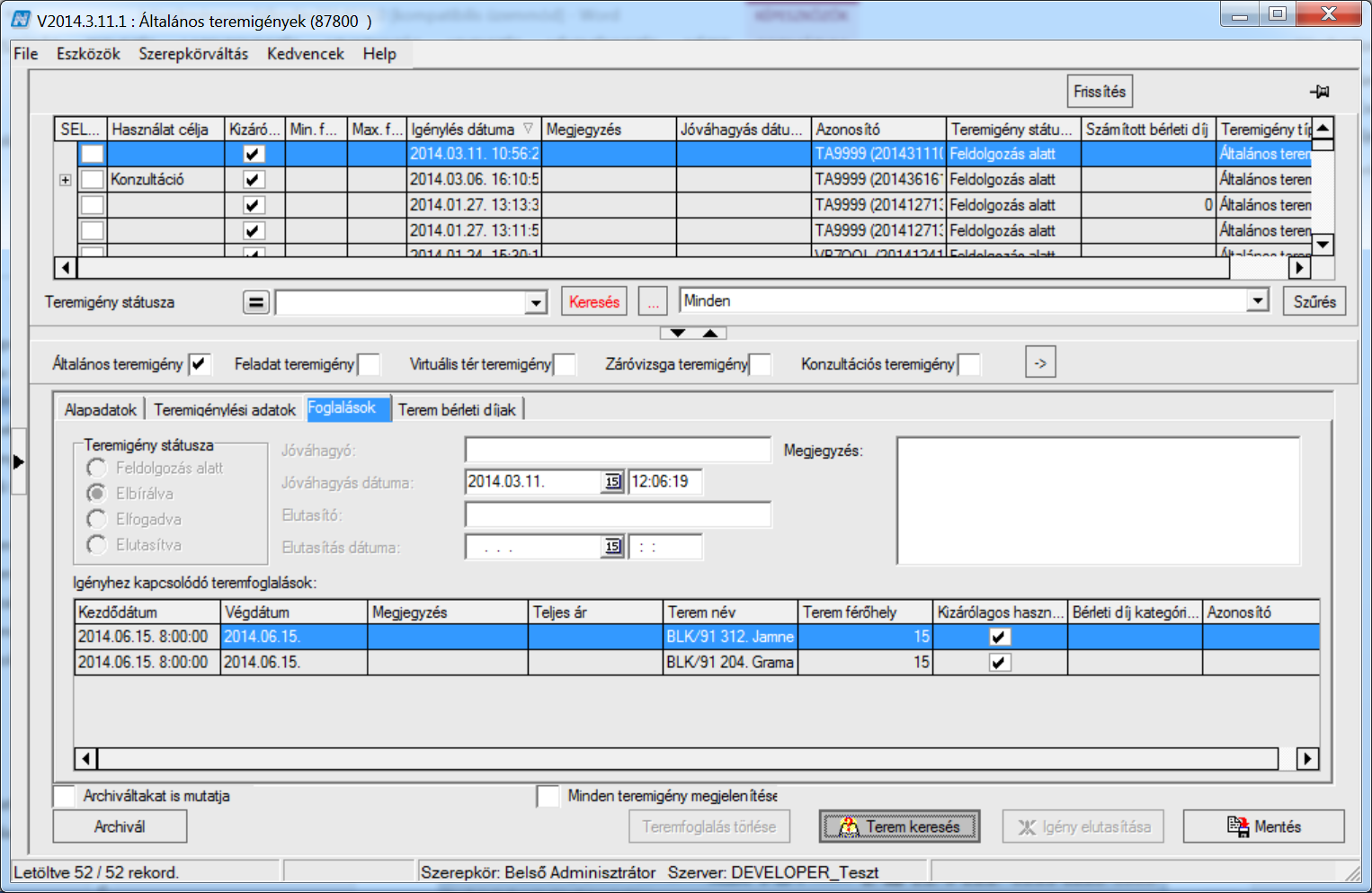The height and width of the screenshot is (893, 1372).
Task: Open the Teremigény státusza dropdown
Action: click(536, 302)
